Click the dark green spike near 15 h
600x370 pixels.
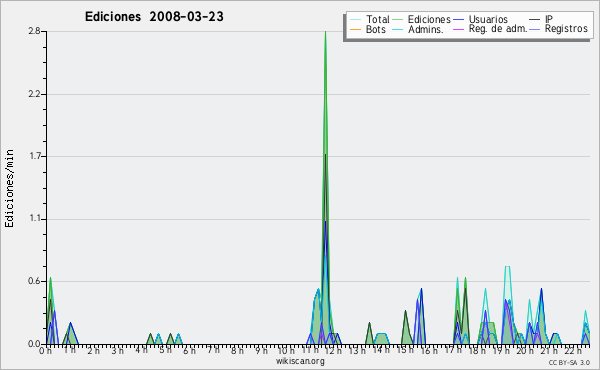point(406,328)
